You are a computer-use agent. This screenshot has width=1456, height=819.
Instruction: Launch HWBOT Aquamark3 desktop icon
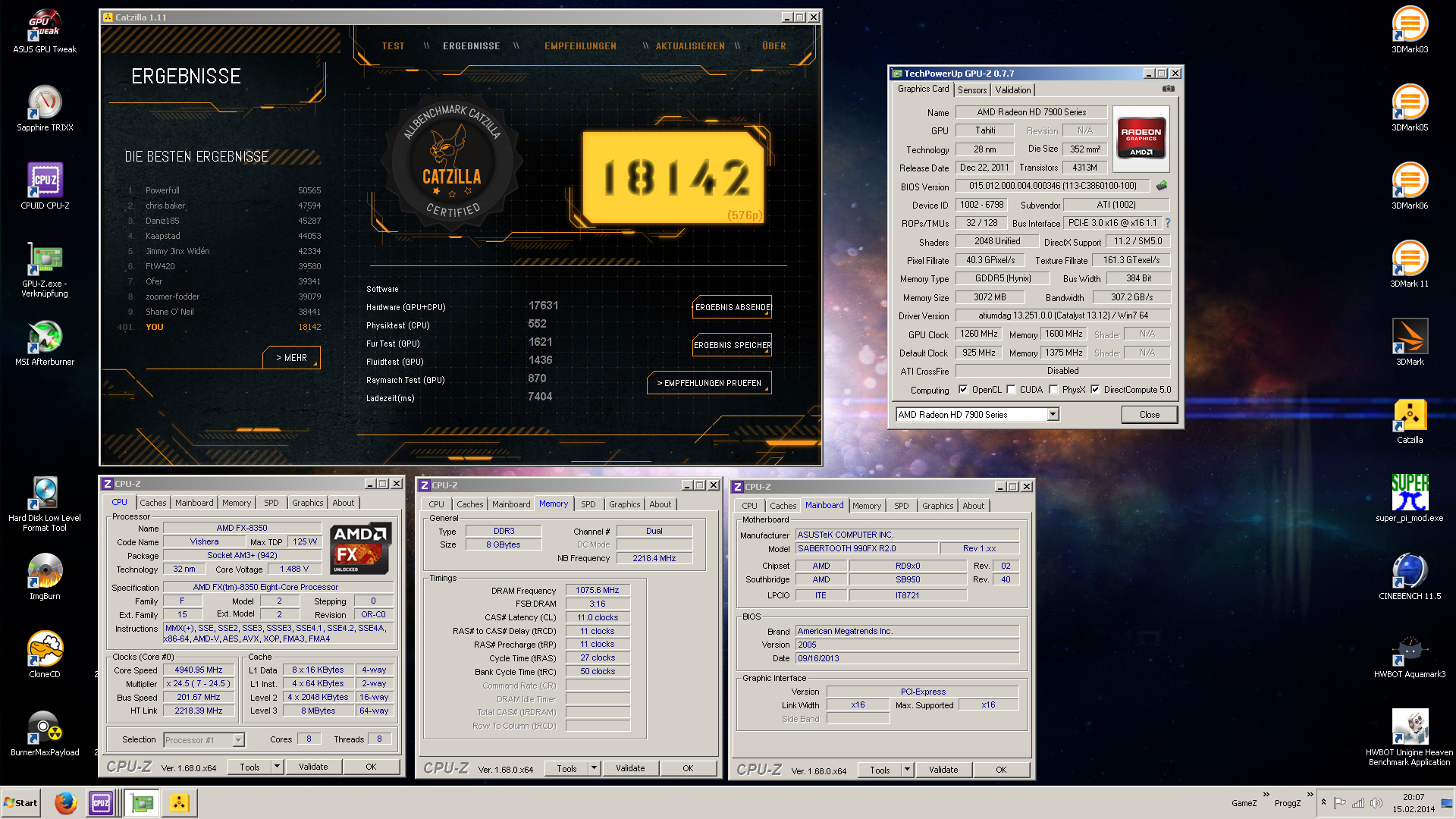tap(1410, 655)
